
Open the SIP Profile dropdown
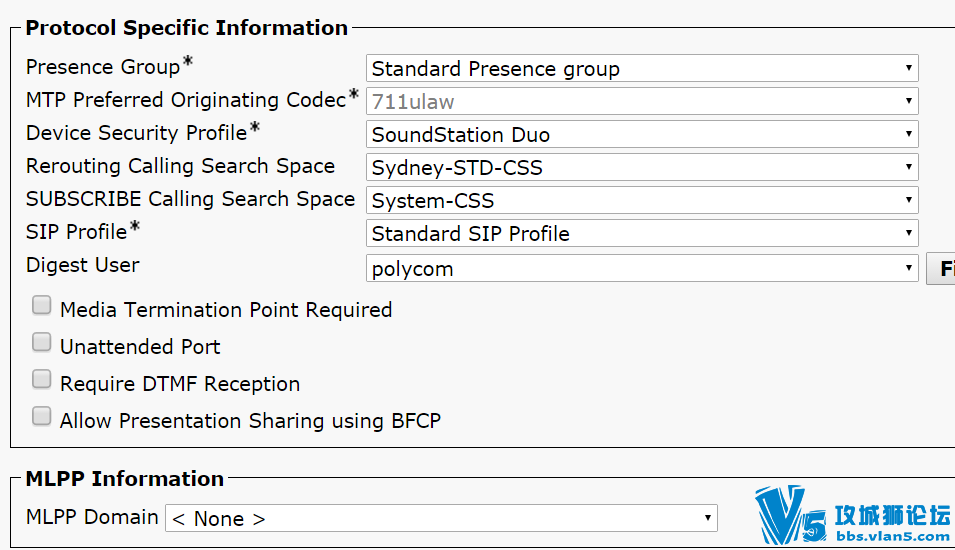pos(642,233)
